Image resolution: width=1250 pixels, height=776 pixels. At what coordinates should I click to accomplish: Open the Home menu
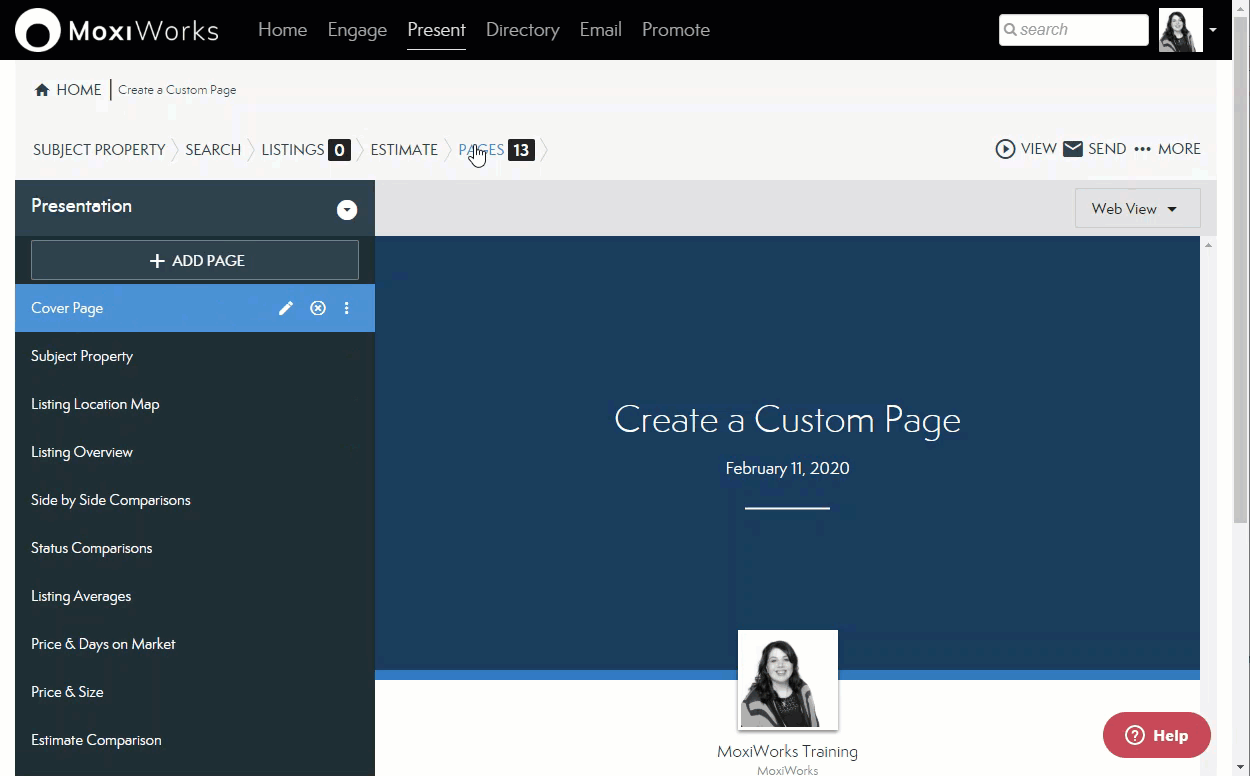[x=283, y=30]
